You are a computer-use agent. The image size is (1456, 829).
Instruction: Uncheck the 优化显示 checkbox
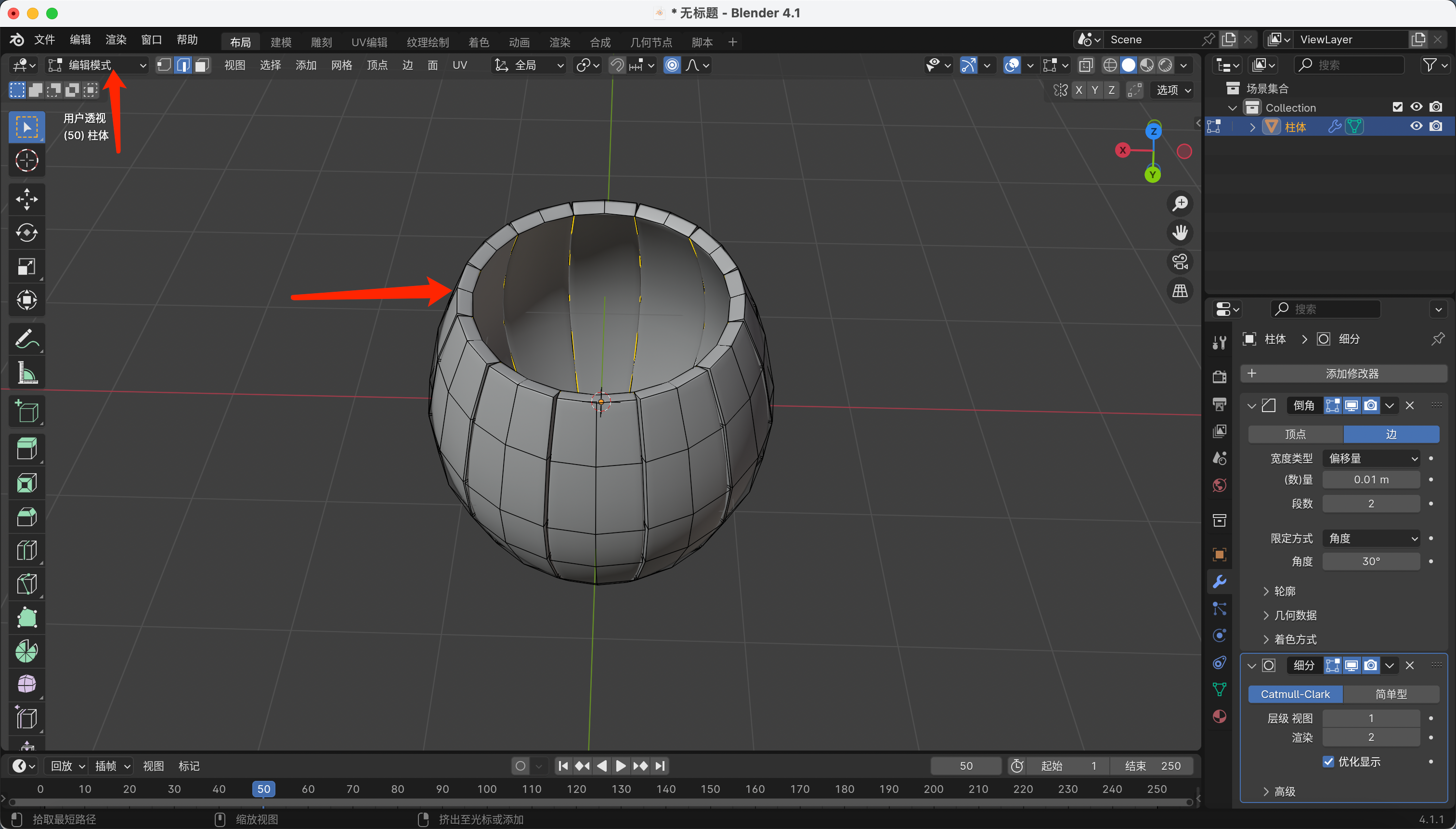click(x=1328, y=761)
